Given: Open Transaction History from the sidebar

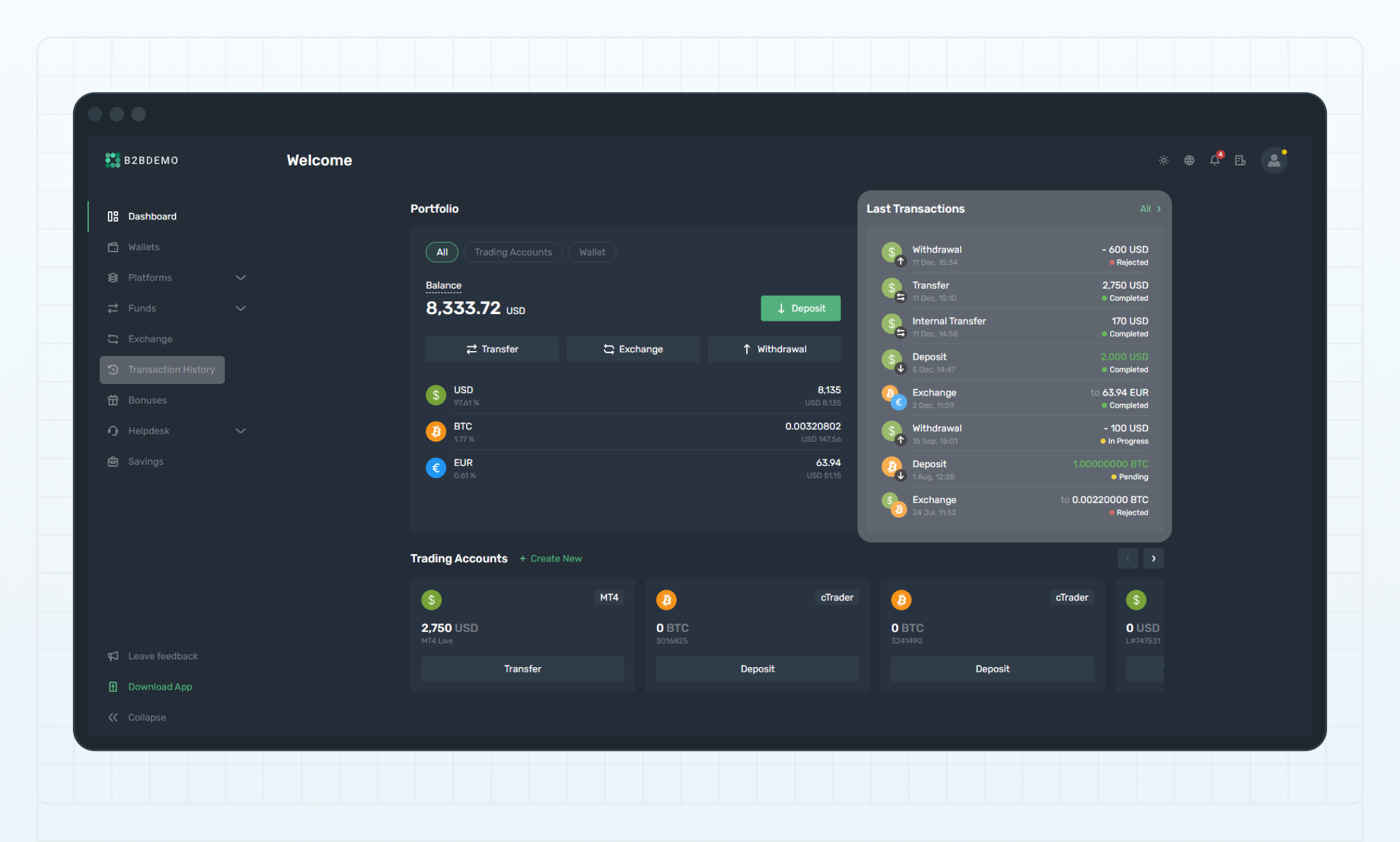Looking at the screenshot, I should 171,369.
